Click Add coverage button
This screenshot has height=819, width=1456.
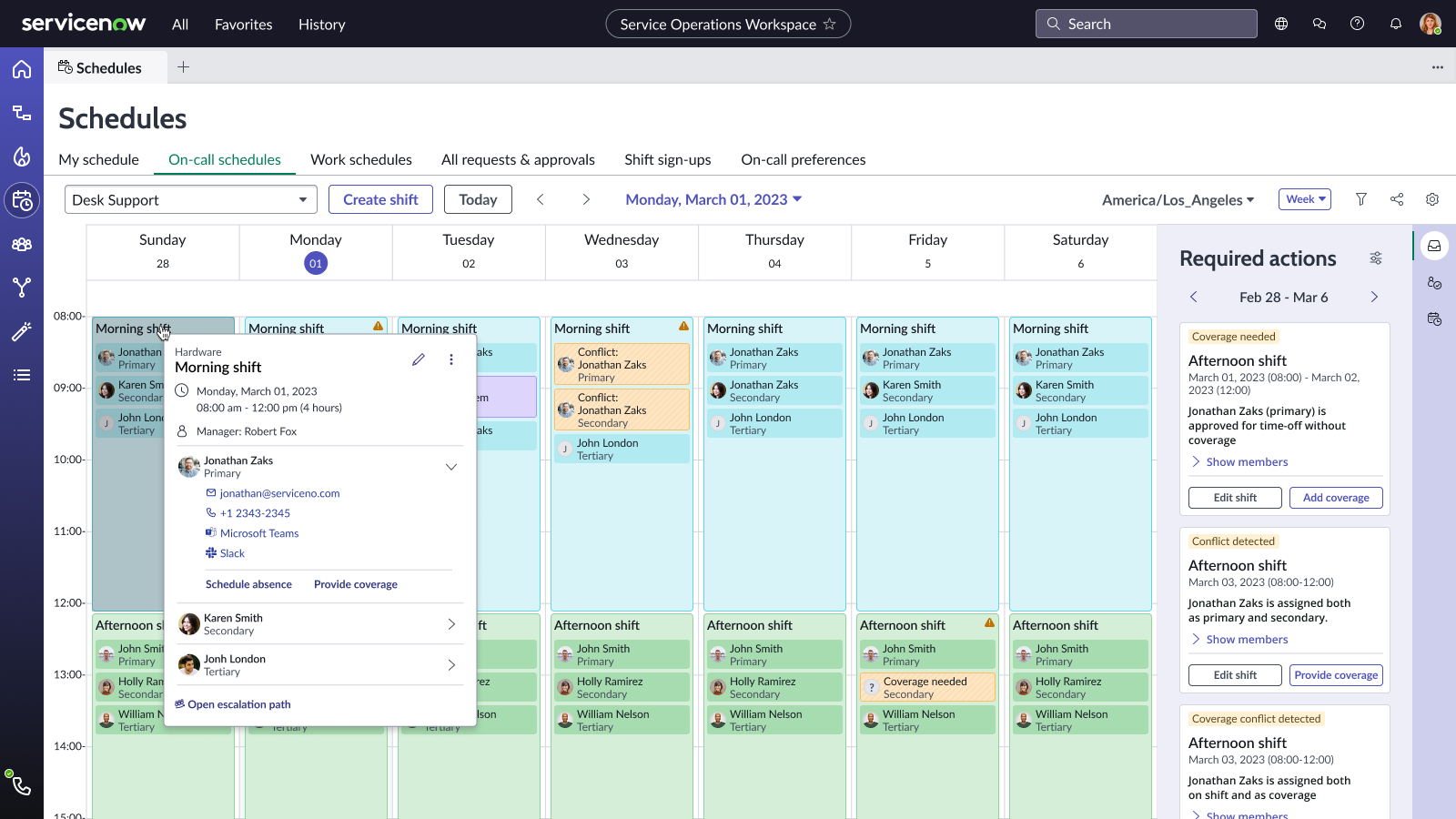1336,498
